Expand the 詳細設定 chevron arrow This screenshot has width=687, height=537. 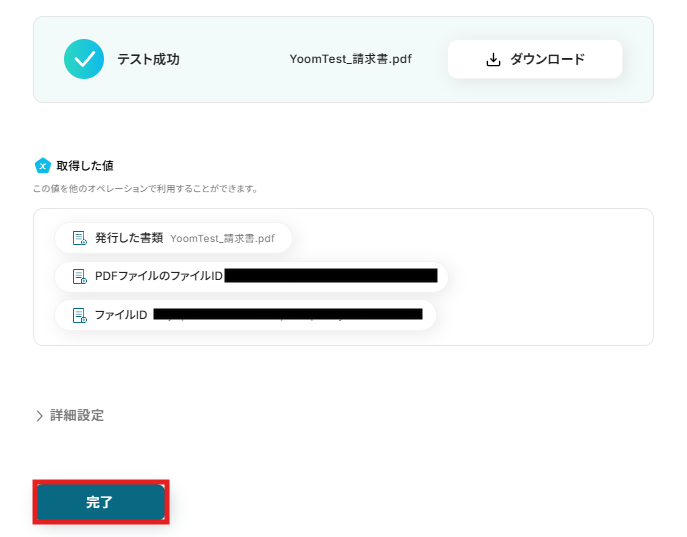point(40,415)
